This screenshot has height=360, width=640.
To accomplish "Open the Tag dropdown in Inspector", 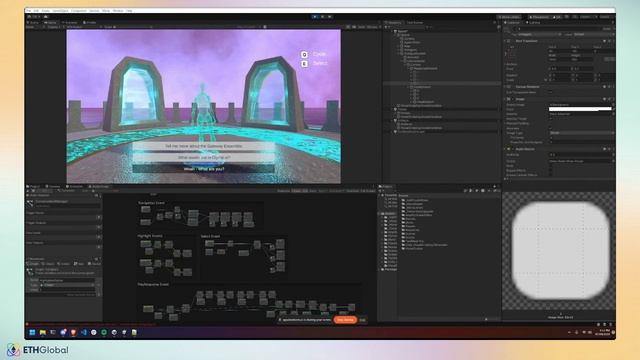I will click(541, 34).
